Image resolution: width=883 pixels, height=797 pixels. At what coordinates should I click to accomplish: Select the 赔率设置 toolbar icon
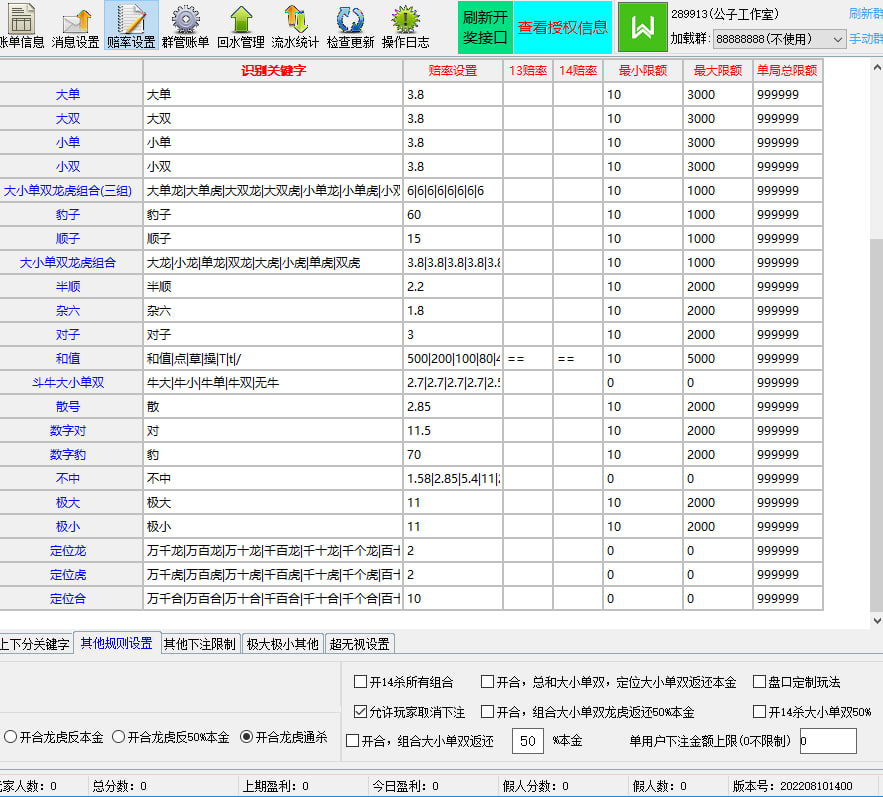click(131, 20)
